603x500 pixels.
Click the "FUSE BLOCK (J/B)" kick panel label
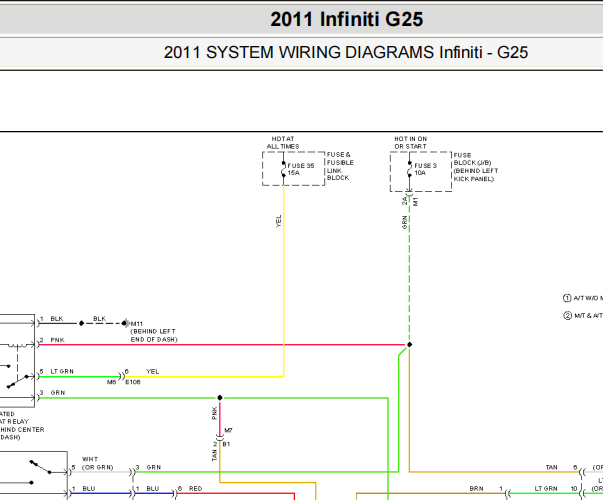pyautogui.click(x=476, y=167)
